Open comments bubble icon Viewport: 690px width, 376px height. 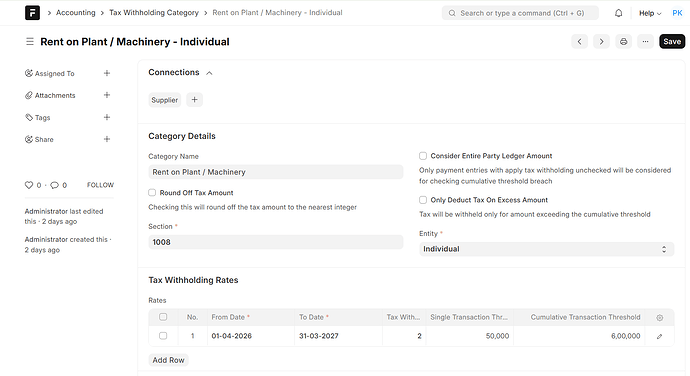54,185
